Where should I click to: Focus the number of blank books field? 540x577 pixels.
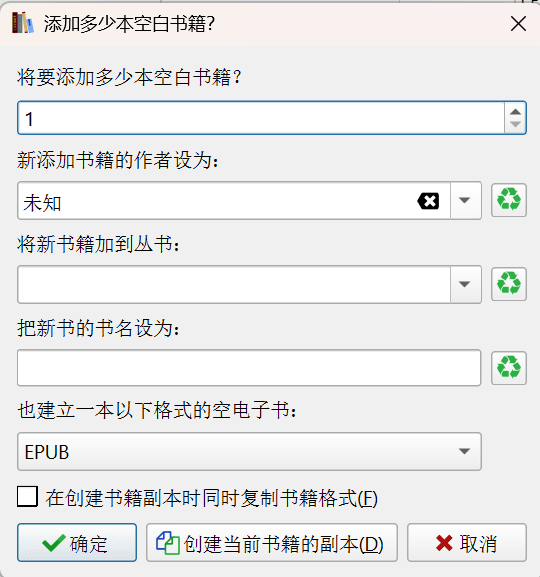(261, 118)
